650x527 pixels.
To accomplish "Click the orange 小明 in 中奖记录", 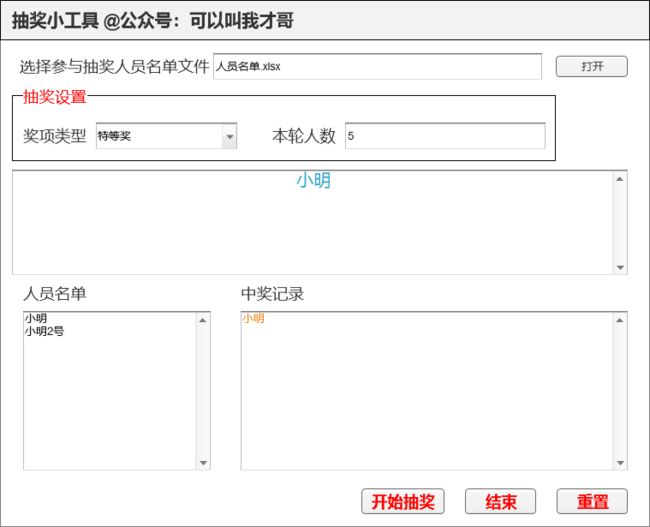I will [253, 318].
